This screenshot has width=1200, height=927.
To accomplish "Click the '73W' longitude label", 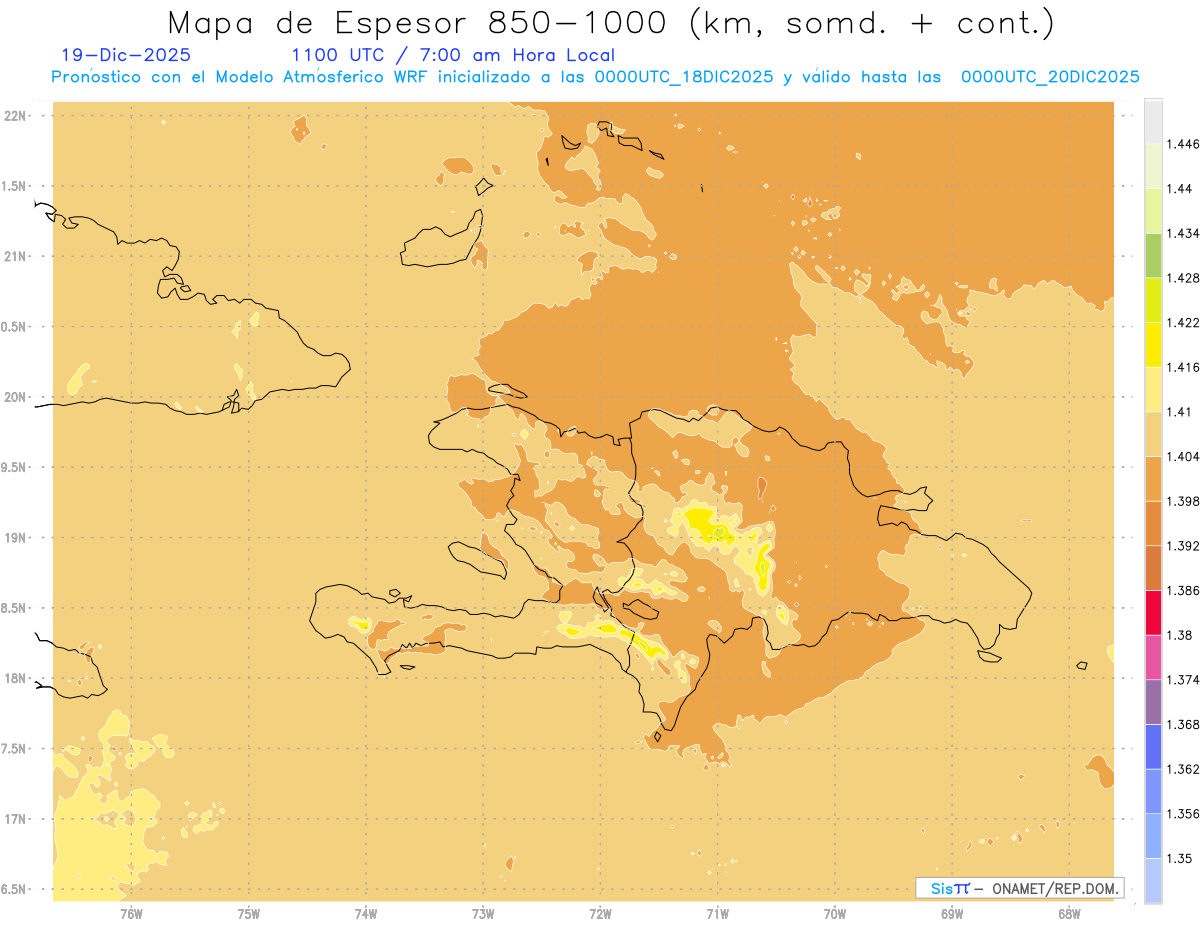I will click(483, 914).
